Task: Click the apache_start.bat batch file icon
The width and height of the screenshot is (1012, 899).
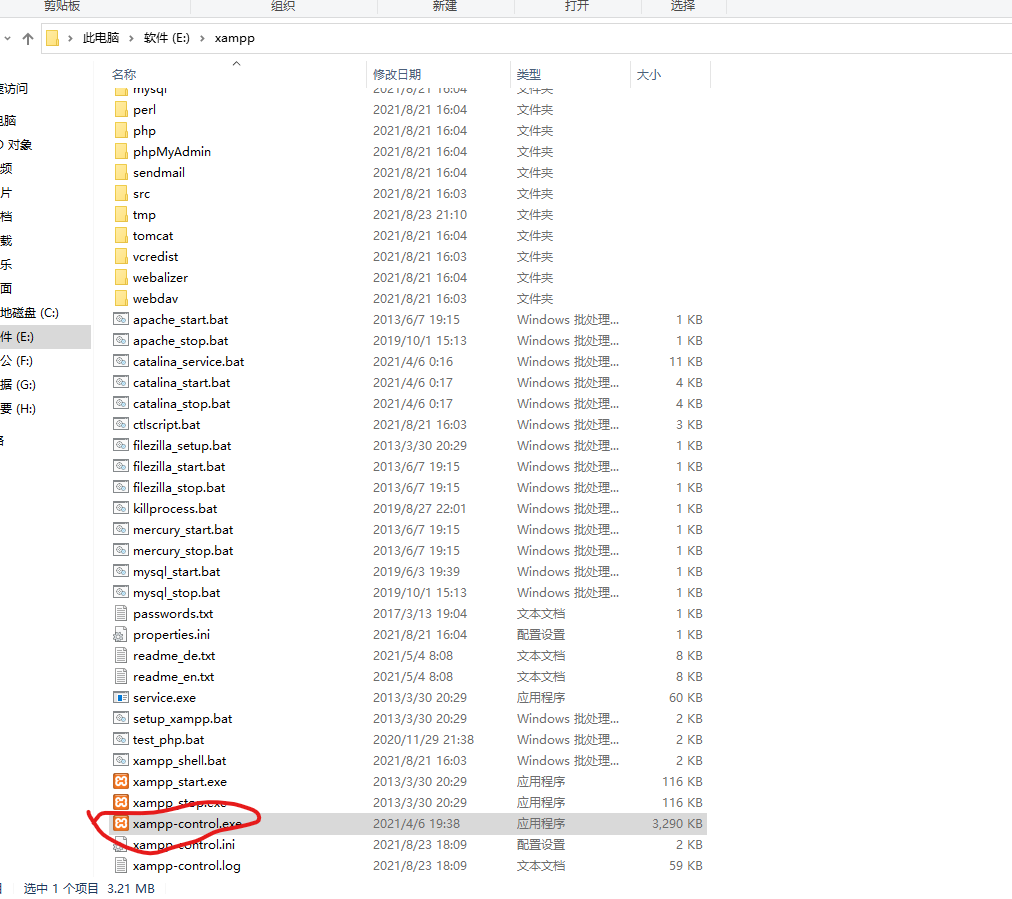Action: pyautogui.click(x=121, y=319)
